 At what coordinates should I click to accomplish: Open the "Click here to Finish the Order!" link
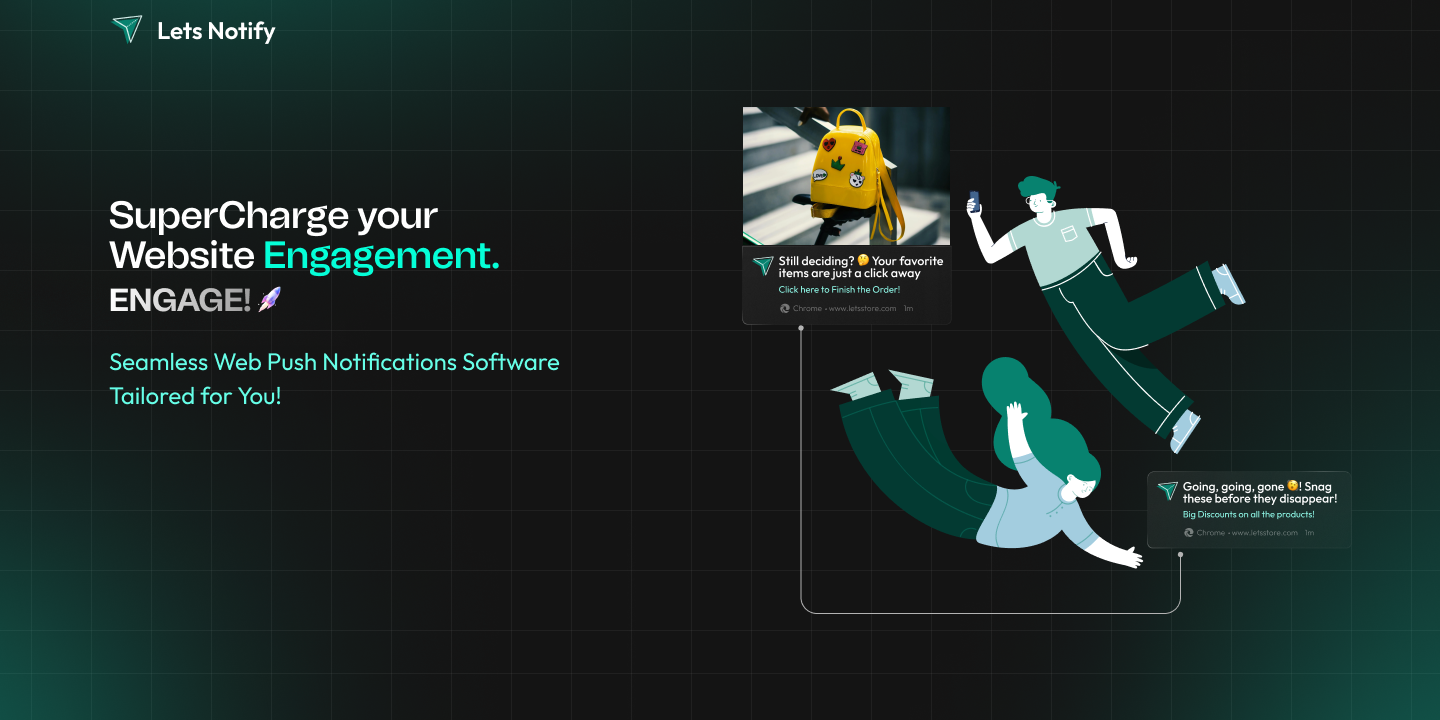[x=839, y=290]
